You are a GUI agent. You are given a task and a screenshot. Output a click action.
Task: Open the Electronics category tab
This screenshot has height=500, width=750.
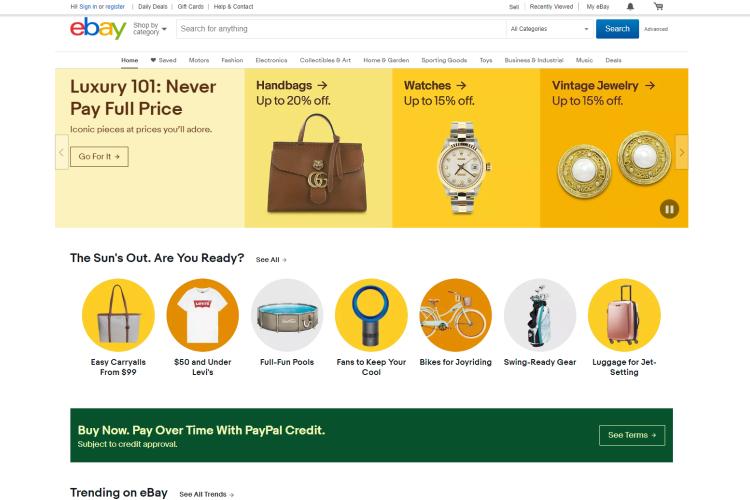tap(271, 60)
